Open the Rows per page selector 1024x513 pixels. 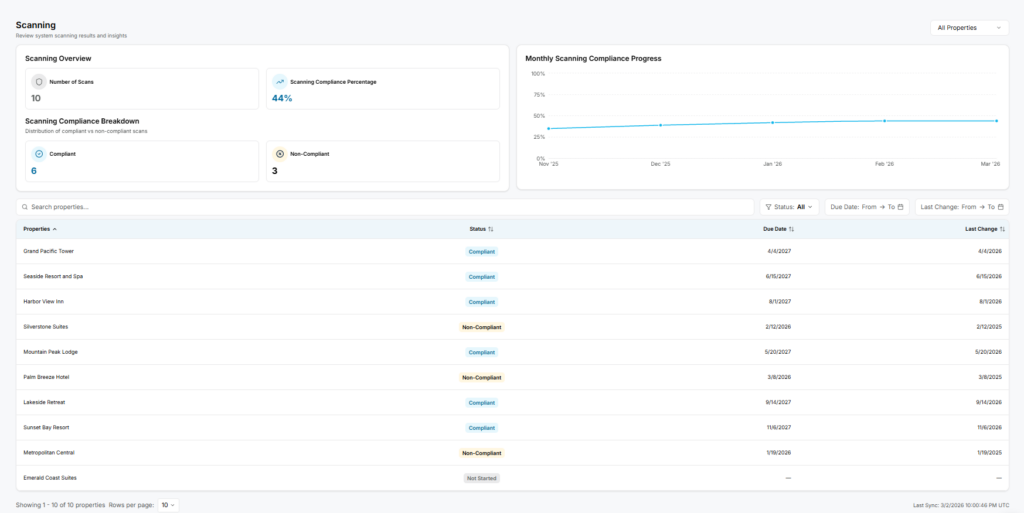[168, 505]
